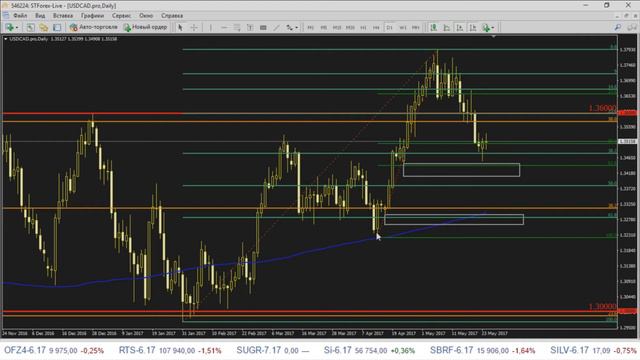The image size is (640, 360).
Task: Expand the new chart dropdown arrow
Action: click(16, 28)
